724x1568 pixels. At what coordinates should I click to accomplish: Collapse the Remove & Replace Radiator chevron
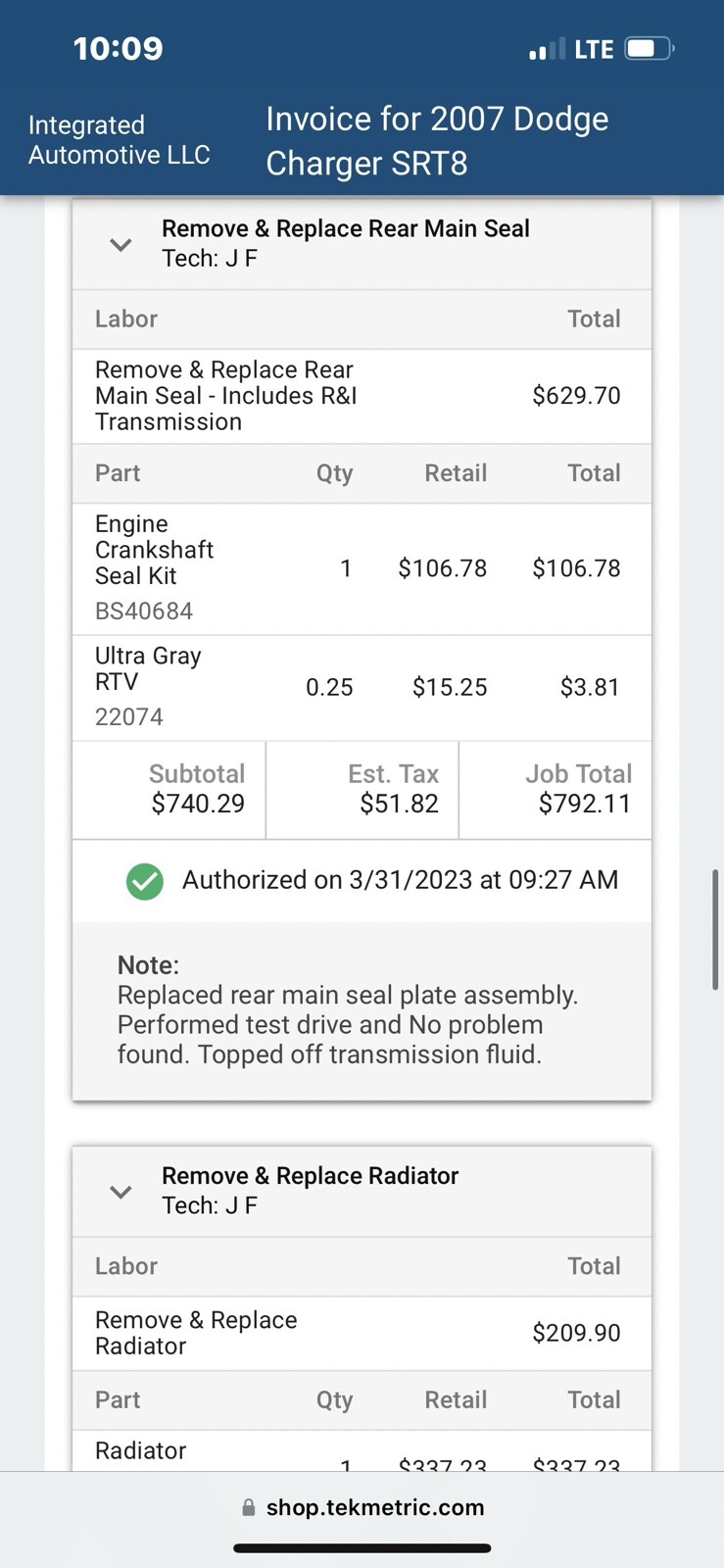[x=121, y=1193]
